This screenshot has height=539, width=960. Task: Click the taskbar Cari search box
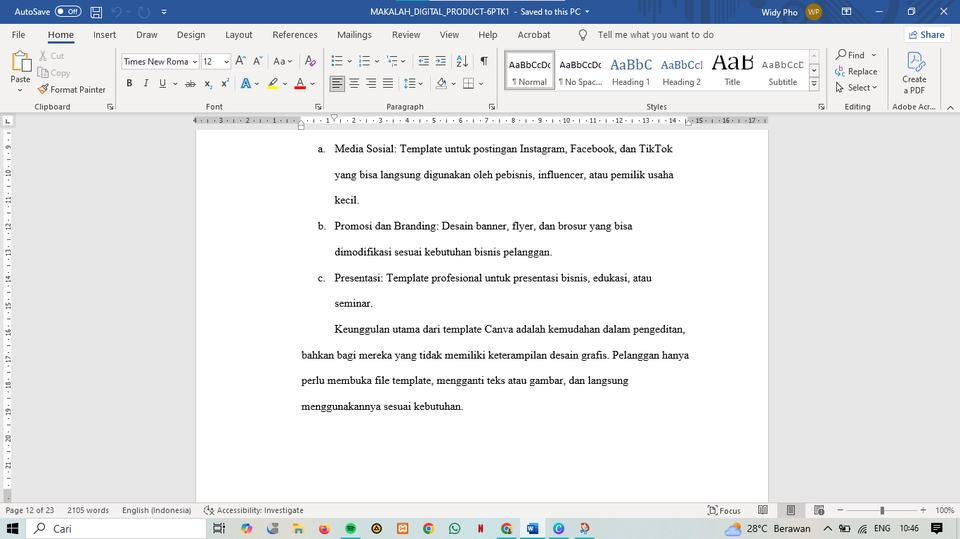(x=116, y=528)
